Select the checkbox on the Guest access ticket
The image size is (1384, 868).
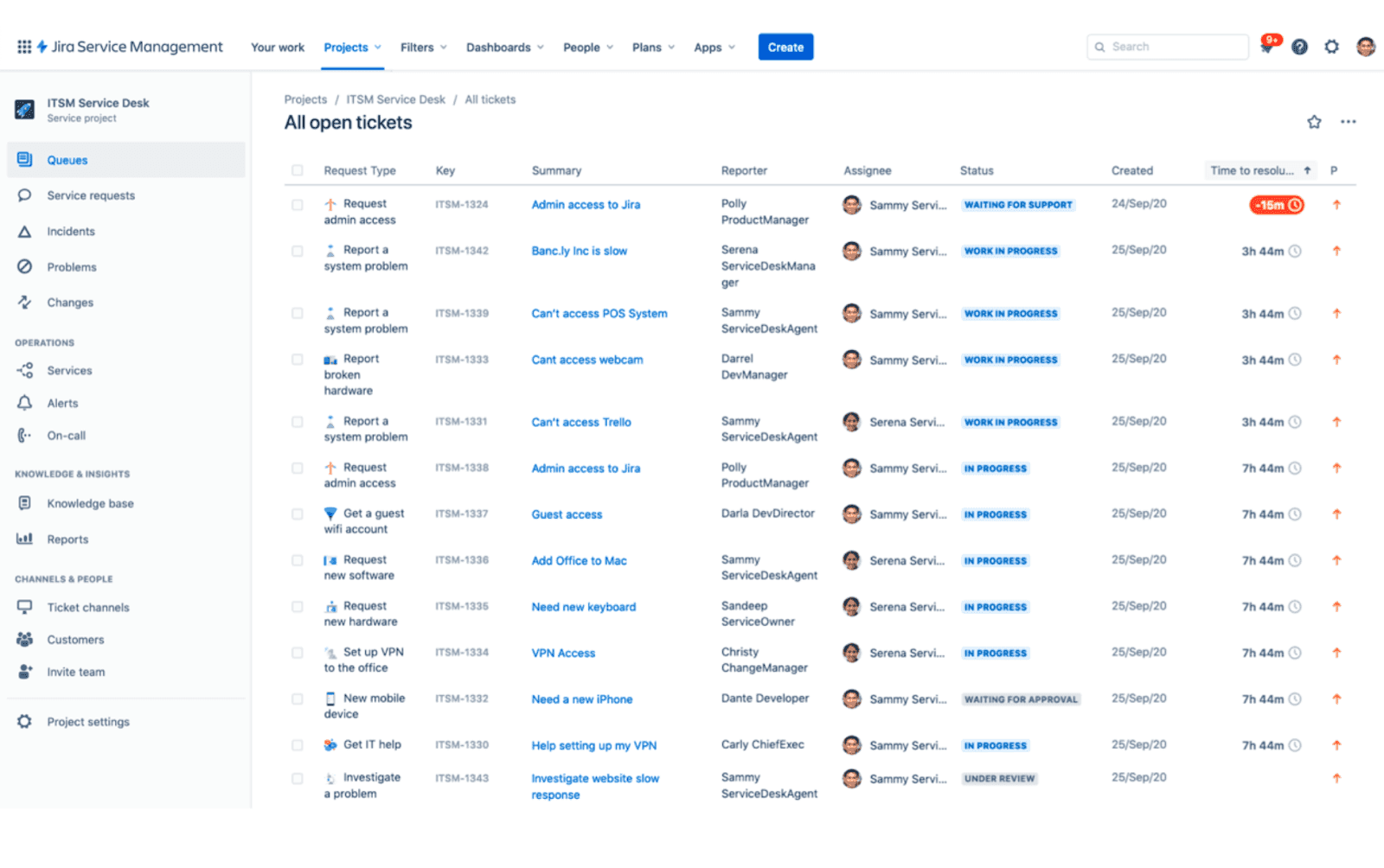click(x=297, y=514)
